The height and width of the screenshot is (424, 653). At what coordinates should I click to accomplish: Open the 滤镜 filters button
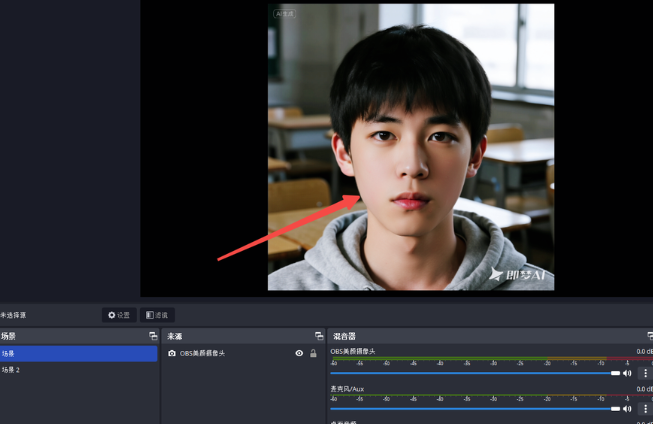tap(157, 315)
